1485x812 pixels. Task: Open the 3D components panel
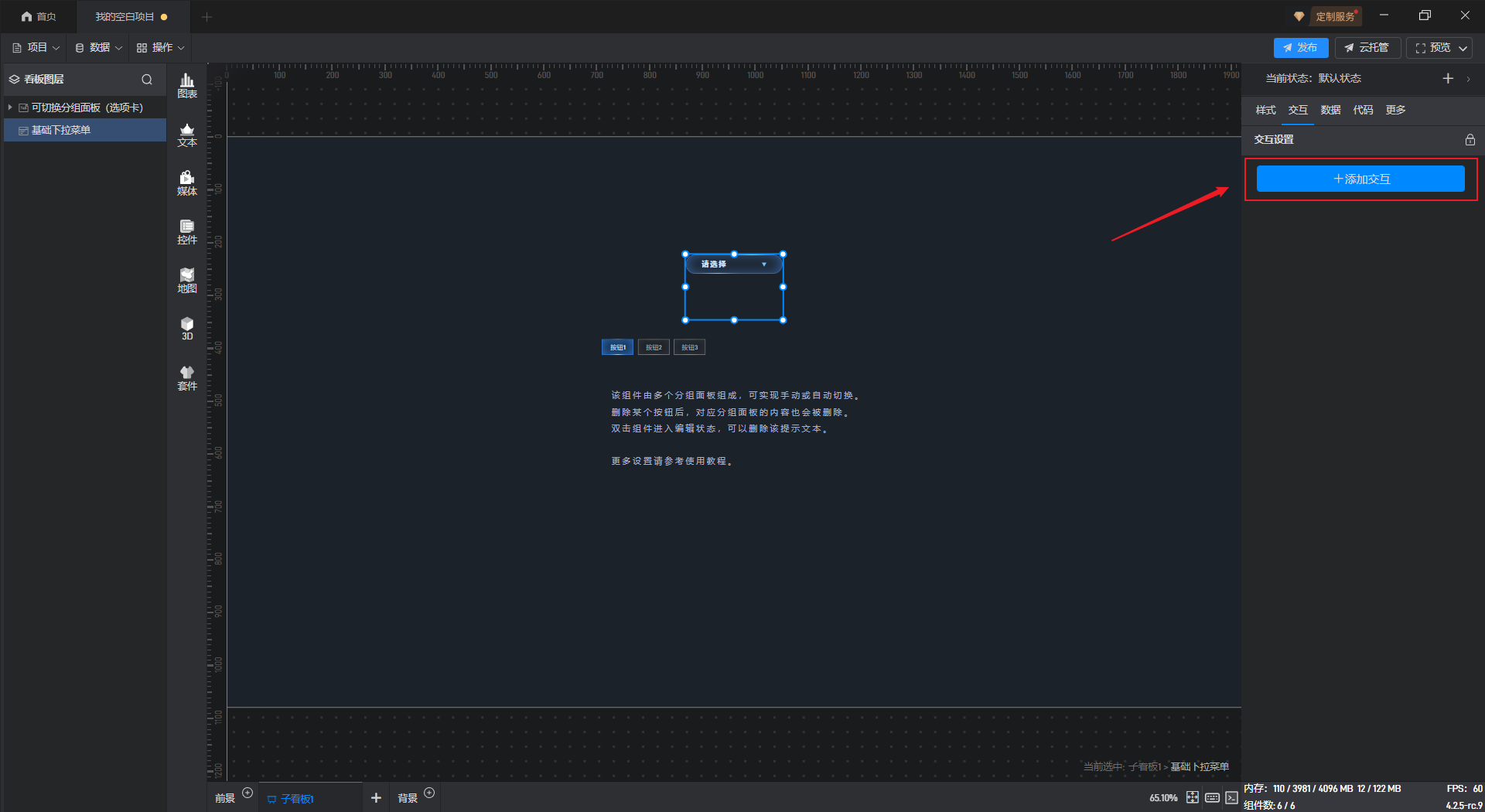187,329
